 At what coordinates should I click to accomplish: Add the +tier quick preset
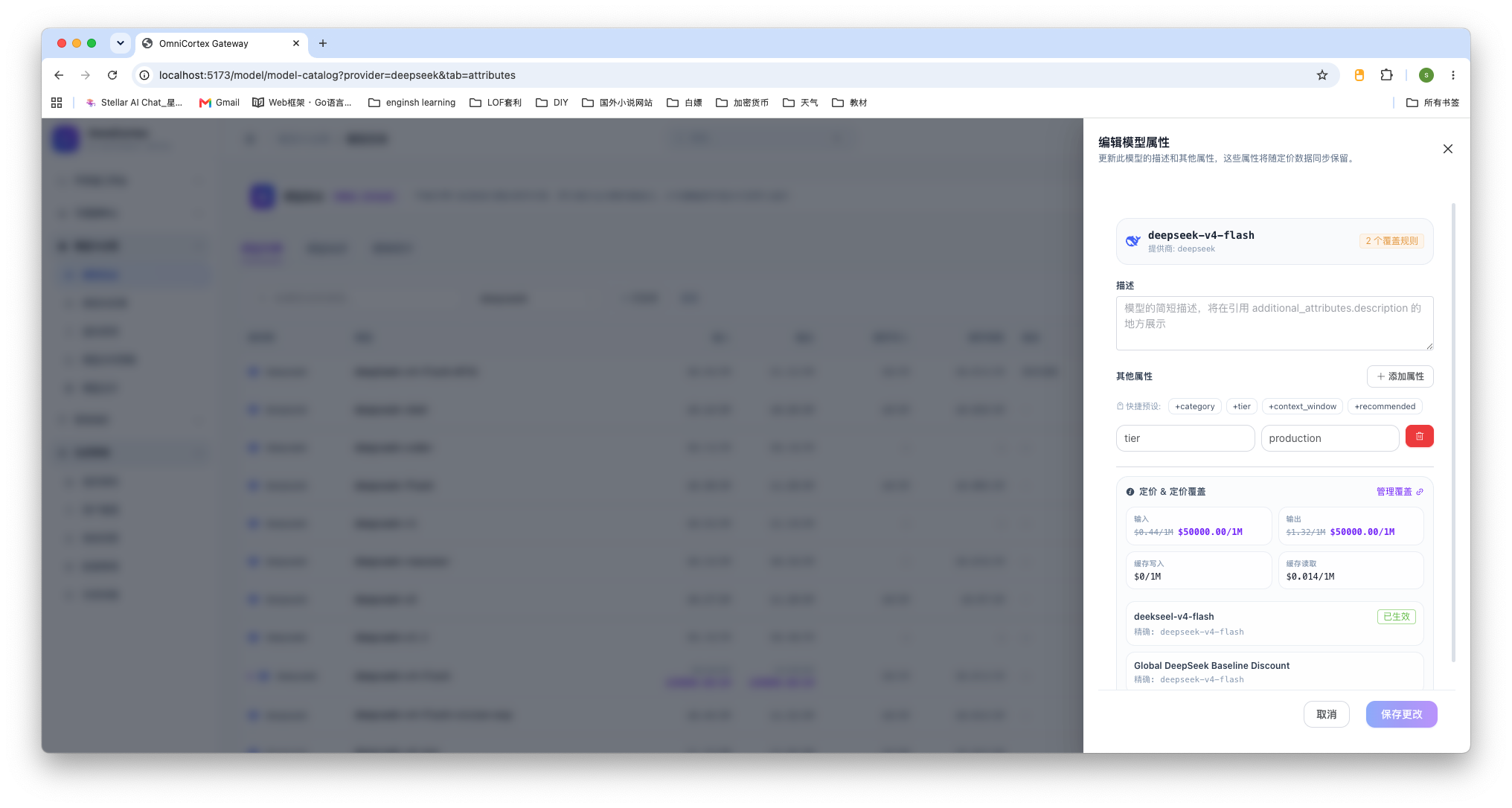pyautogui.click(x=1241, y=406)
